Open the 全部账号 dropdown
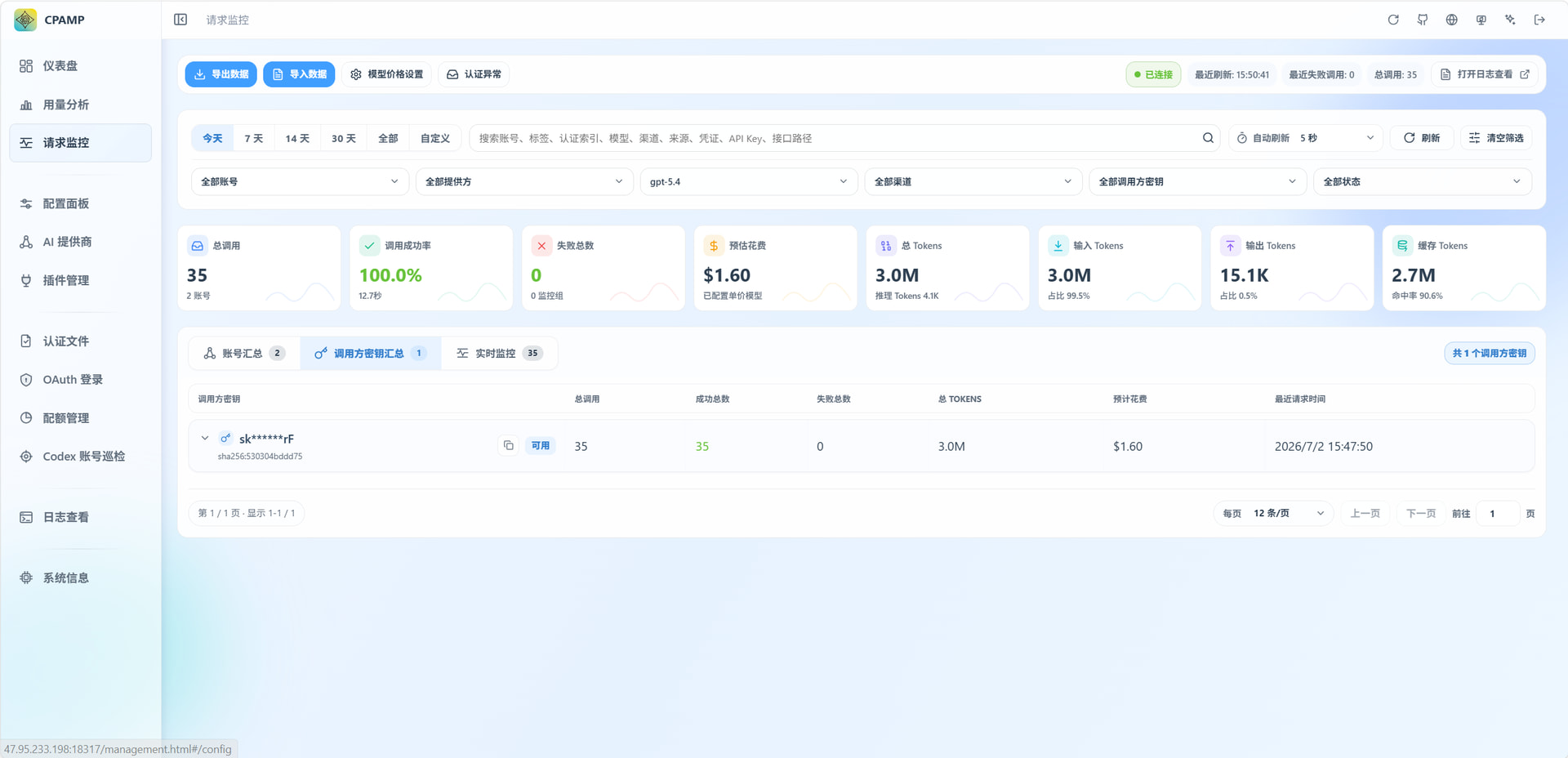Screen dimensions: 1568x758 [x=300, y=181]
